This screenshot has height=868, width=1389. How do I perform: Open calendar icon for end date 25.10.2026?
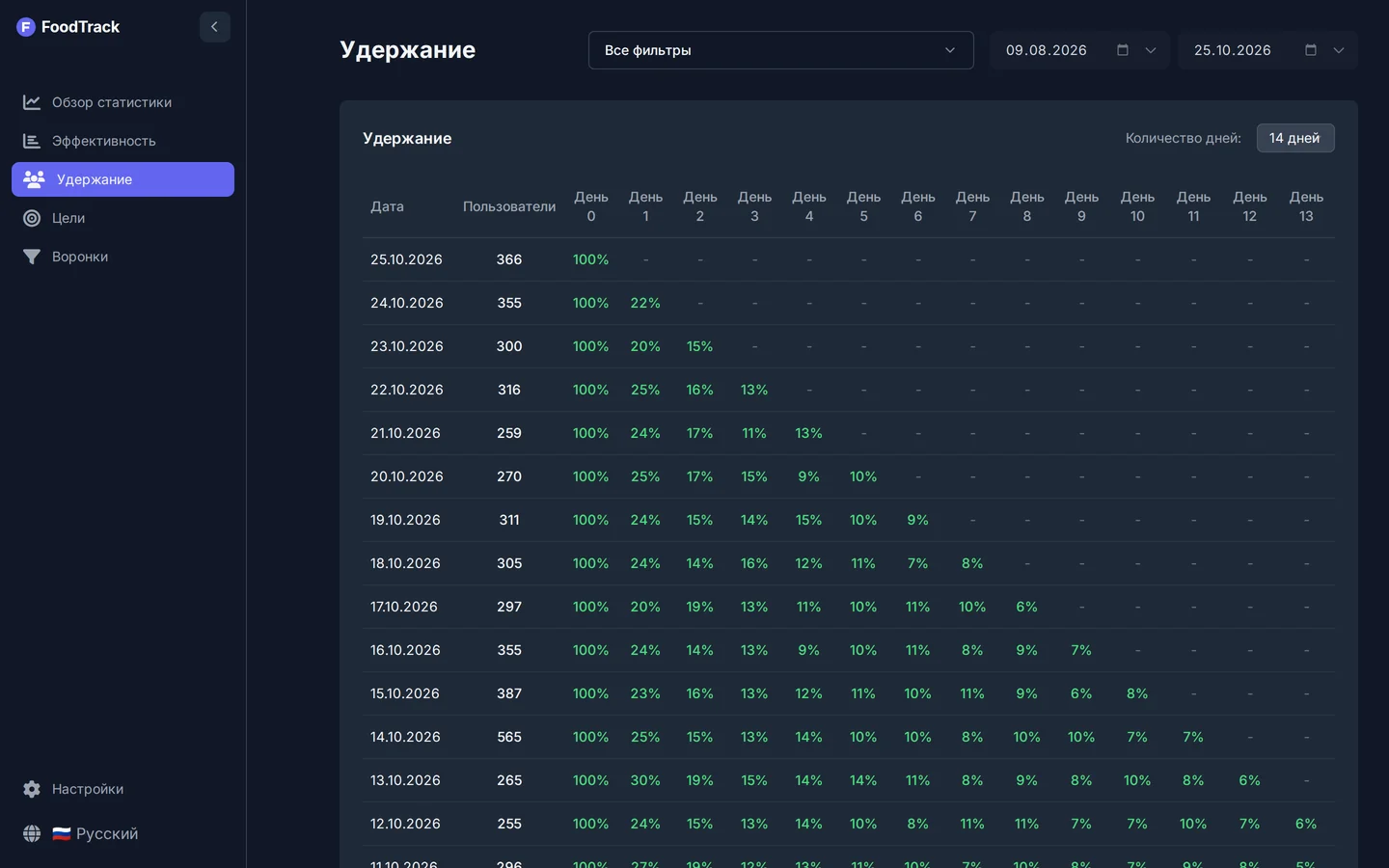pos(1311,50)
